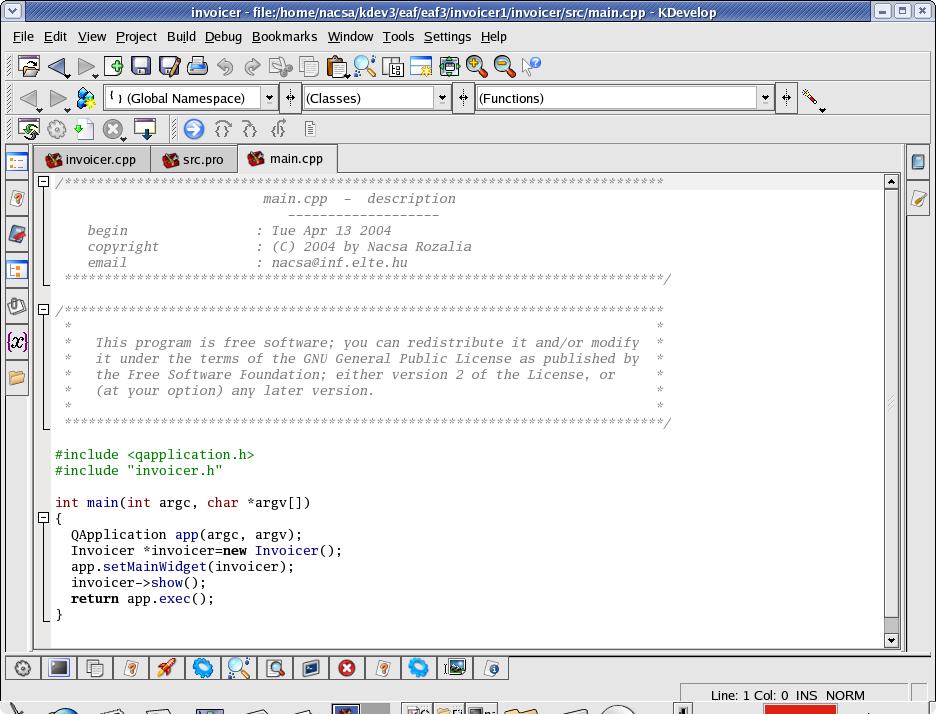Toggle the rocket tool view at bottom
Image resolution: width=936 pixels, height=714 pixels.
[x=167, y=667]
